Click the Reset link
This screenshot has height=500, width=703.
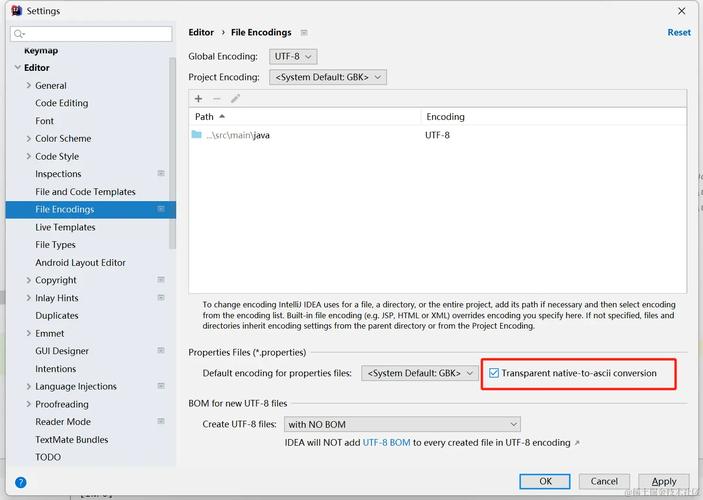[678, 32]
